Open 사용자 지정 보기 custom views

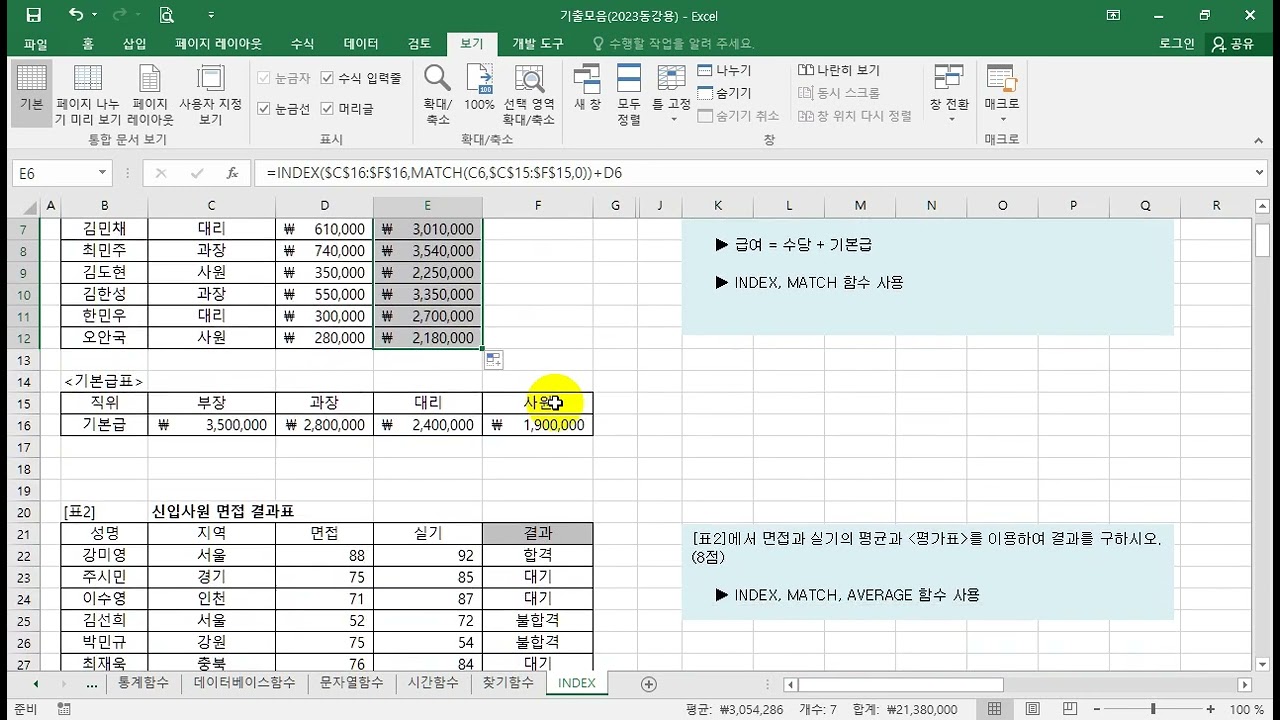pos(210,95)
